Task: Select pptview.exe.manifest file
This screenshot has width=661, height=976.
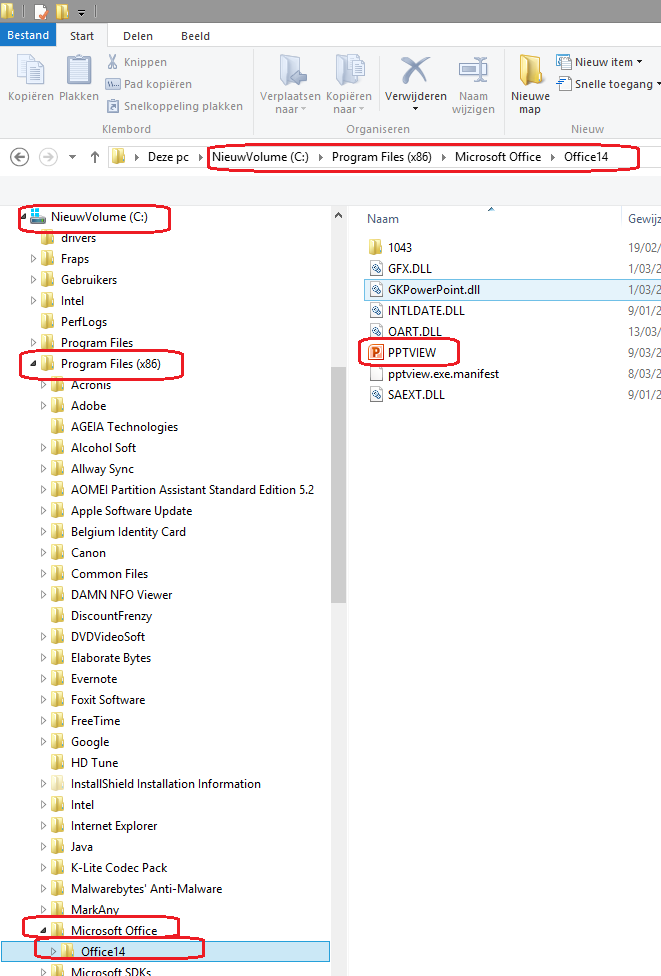Action: [x=443, y=373]
